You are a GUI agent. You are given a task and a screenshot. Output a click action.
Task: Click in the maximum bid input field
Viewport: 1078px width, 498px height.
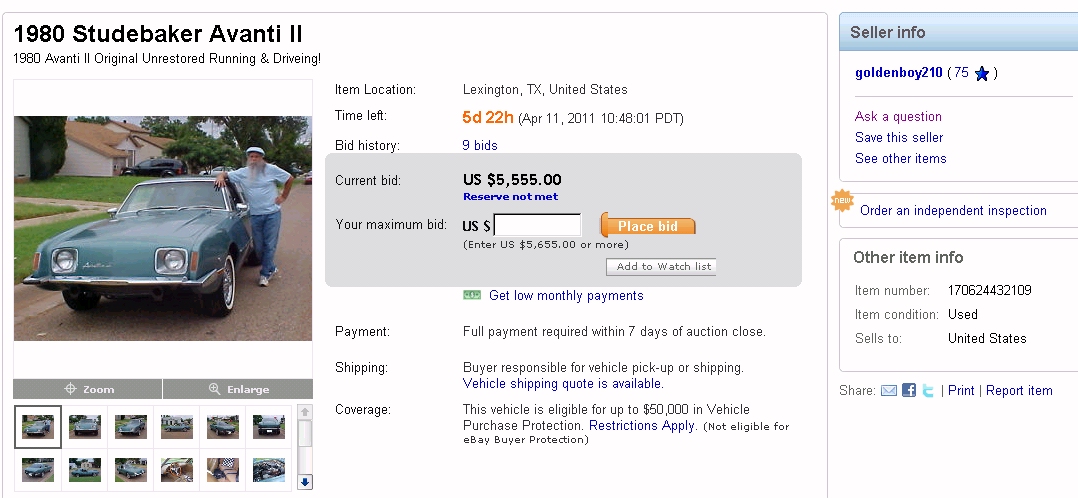[x=537, y=226]
